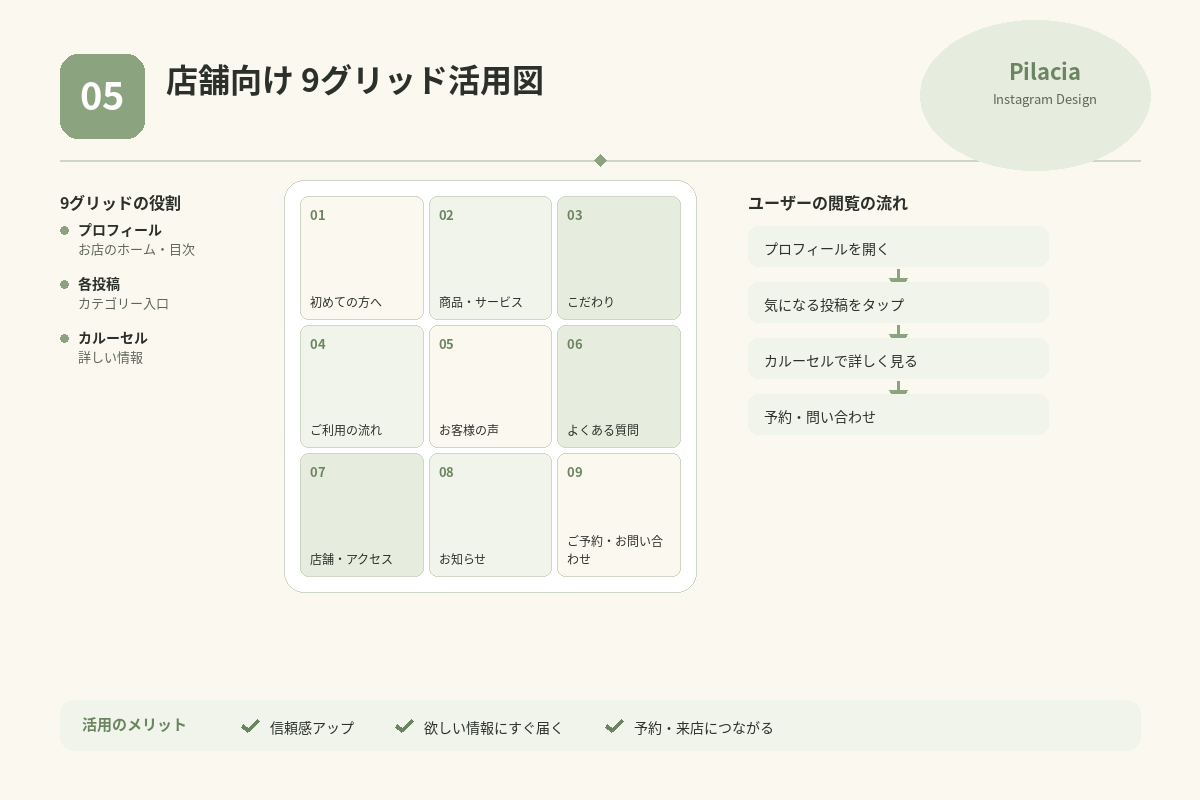Click the text 欲しい情報にすぐ届く
The height and width of the screenshot is (800, 1200).
point(494,728)
